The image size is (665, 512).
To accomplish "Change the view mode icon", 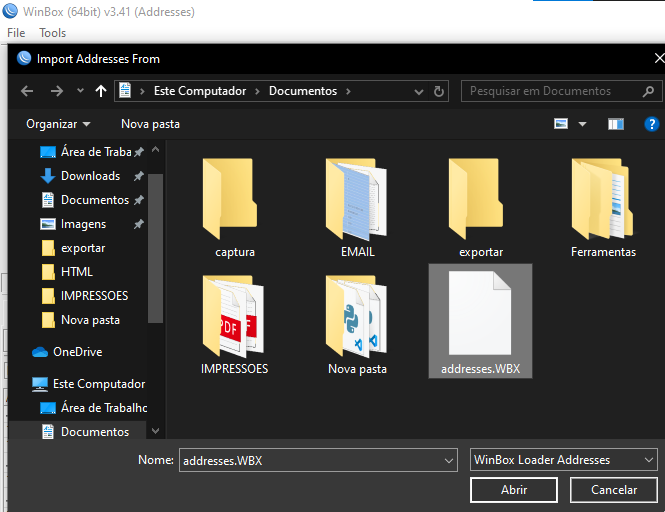I will tap(561, 123).
